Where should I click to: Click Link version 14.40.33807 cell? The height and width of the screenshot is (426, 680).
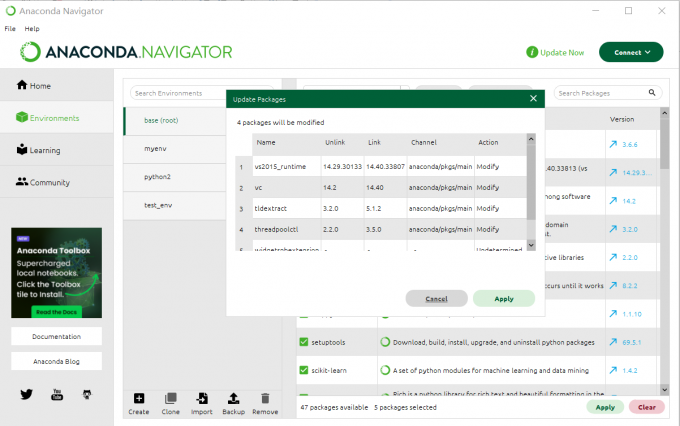click(385, 167)
